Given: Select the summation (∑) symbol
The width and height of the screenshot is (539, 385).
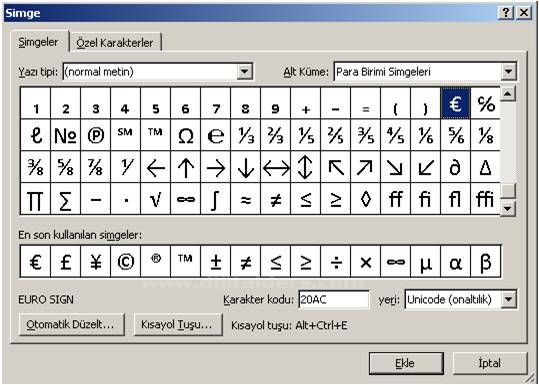Looking at the screenshot, I should click(65, 199).
